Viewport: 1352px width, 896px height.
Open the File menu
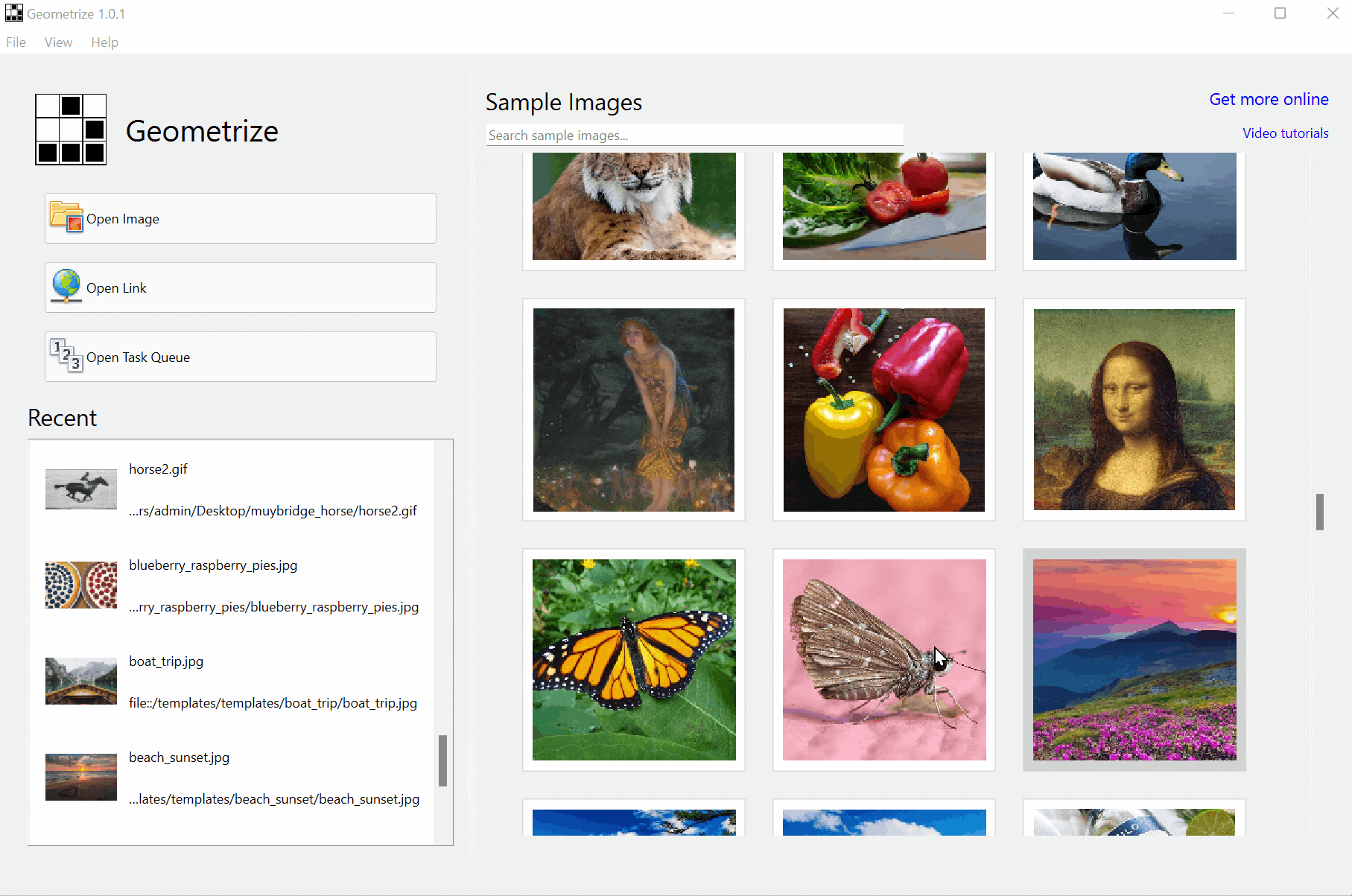(16, 42)
